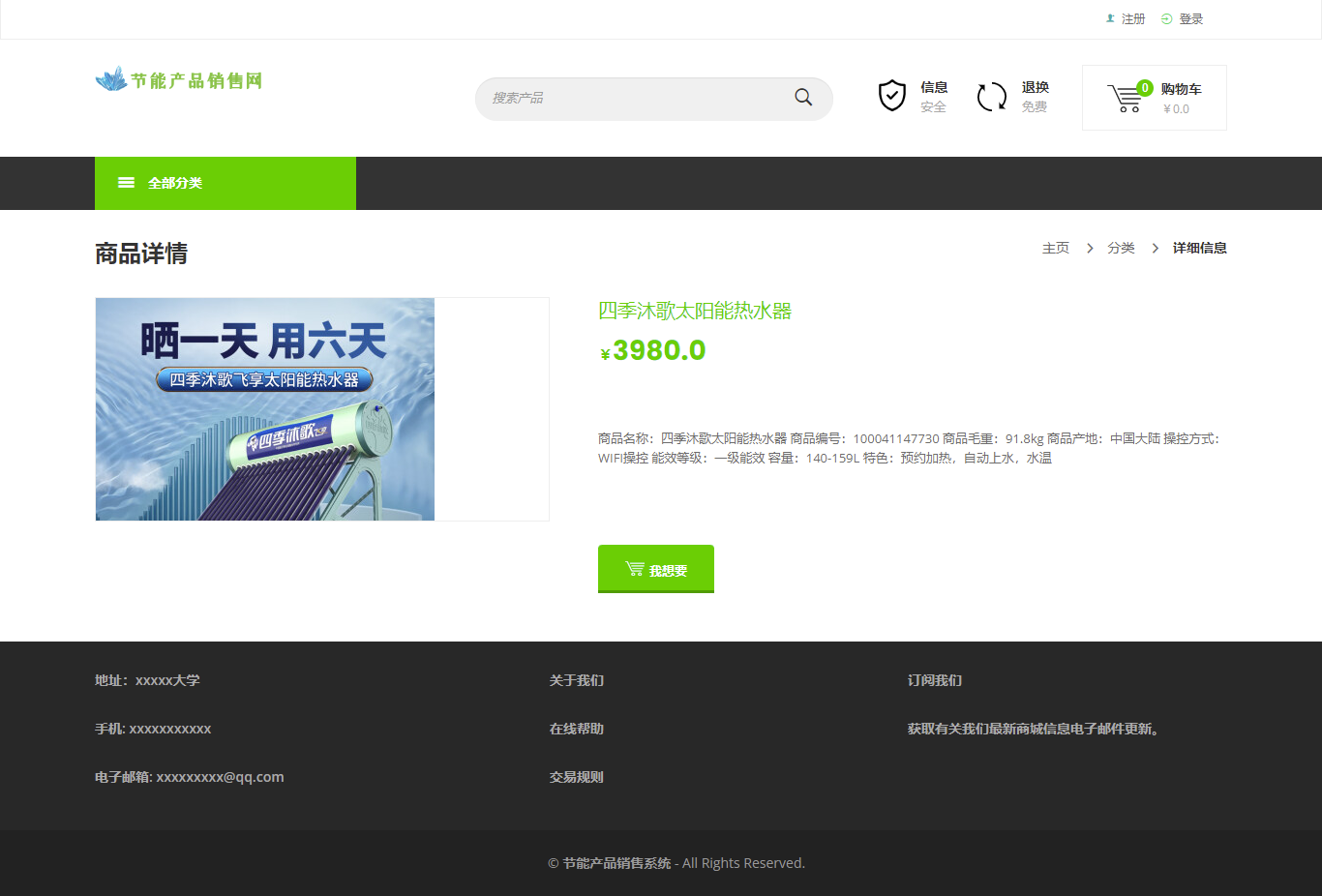Open the 登录 login link
Screen dimensions: 1322x896
click(1191, 18)
